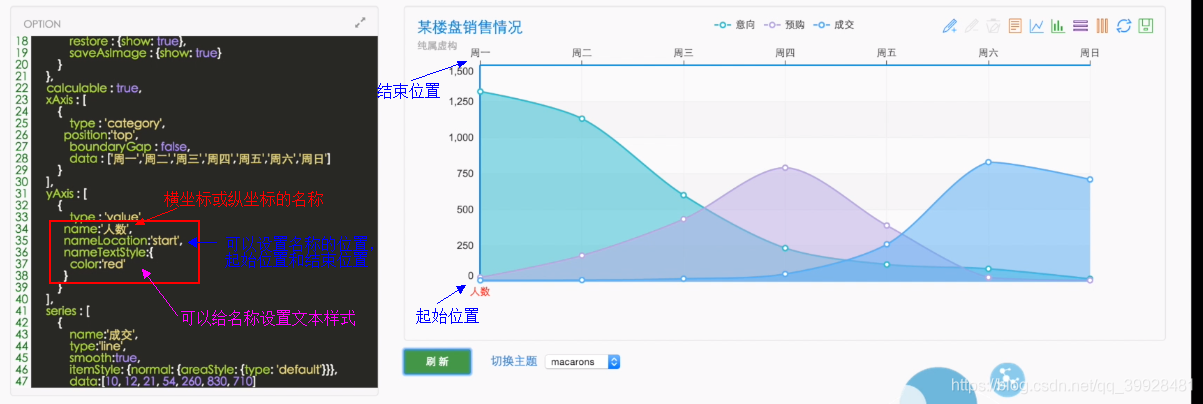This screenshot has height=404, width=1203.
Task: Click code line 19 saveAsImage option
Action: pyautogui.click(x=145, y=53)
